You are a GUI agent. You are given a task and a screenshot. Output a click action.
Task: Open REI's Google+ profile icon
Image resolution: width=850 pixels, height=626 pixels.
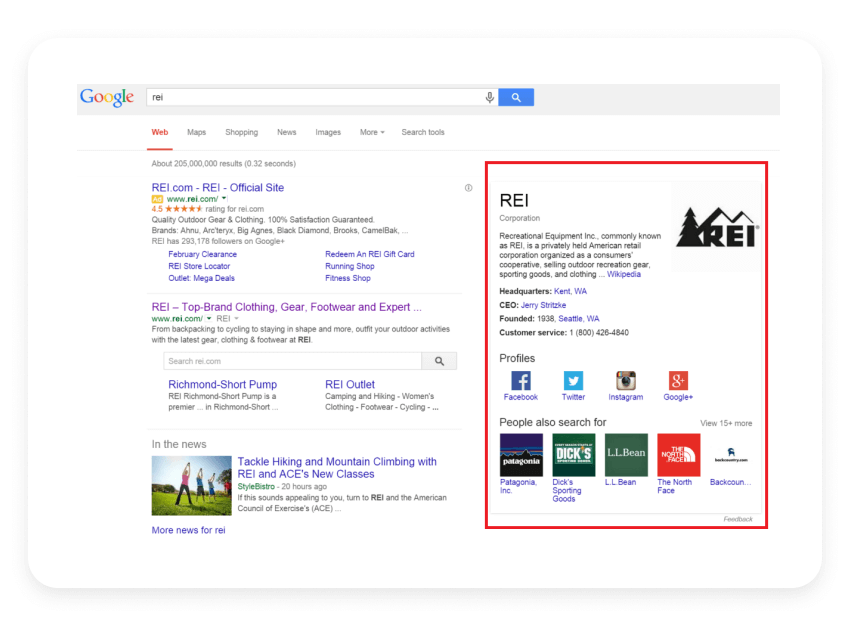click(678, 383)
